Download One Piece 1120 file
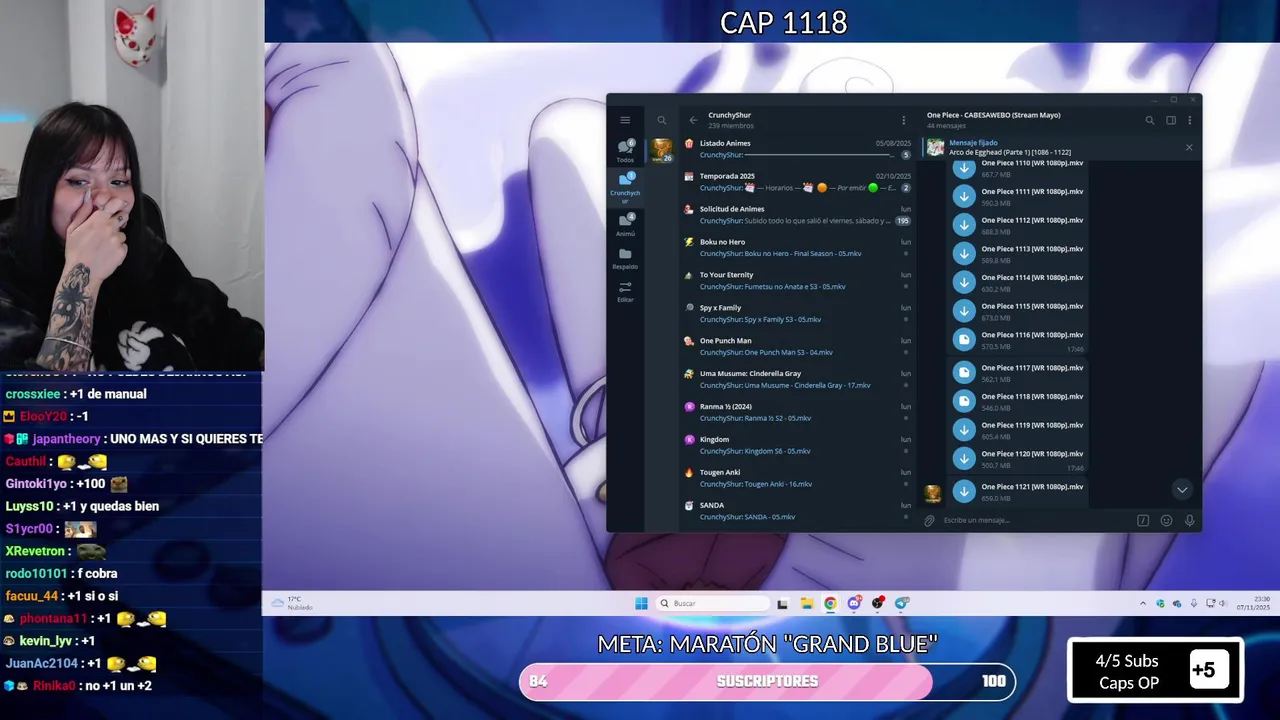 [964, 459]
